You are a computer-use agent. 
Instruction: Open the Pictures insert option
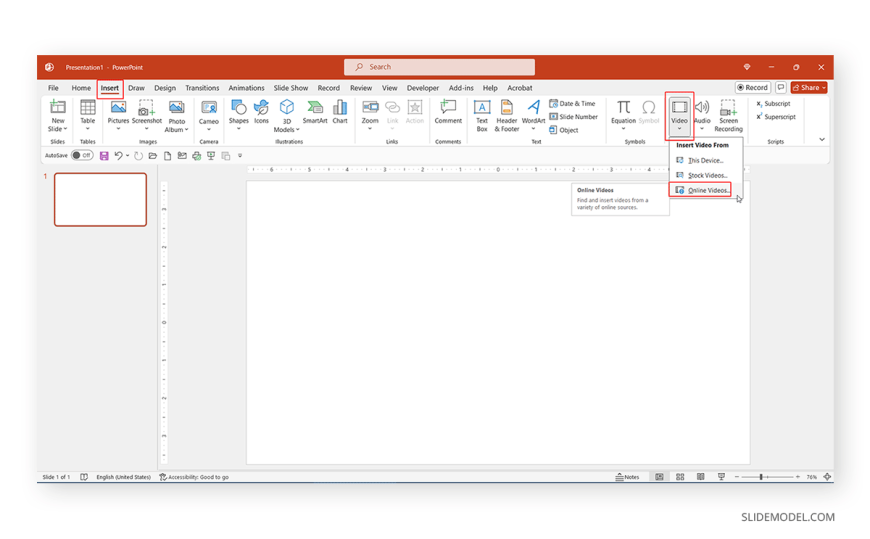click(118, 115)
